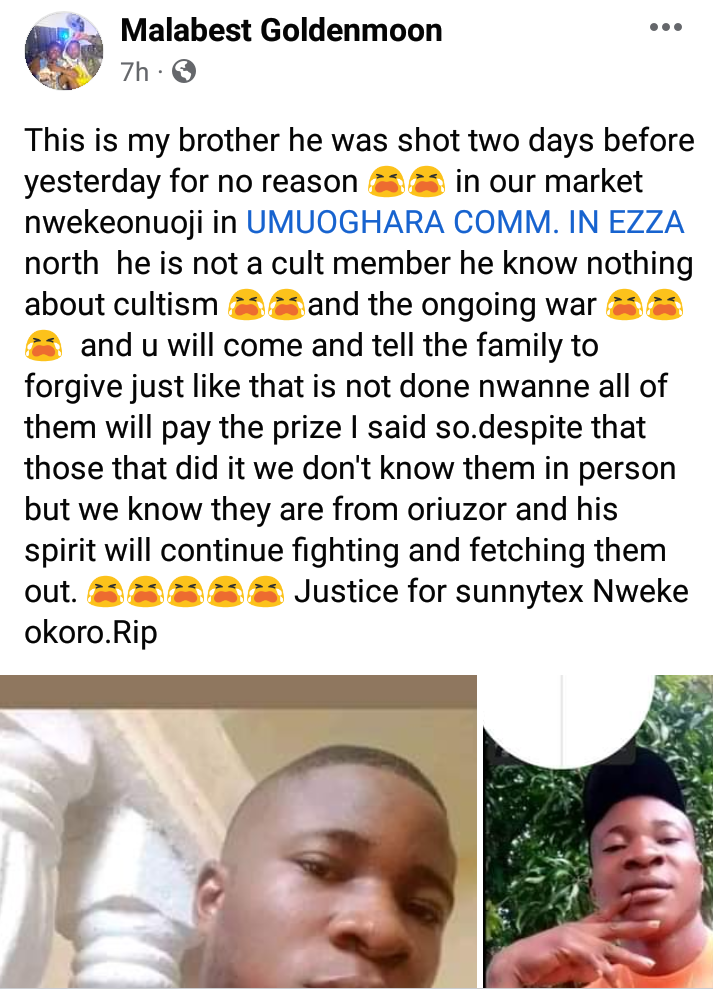Open the three-dot post options menu
The height and width of the screenshot is (989, 713).
(x=666, y=27)
